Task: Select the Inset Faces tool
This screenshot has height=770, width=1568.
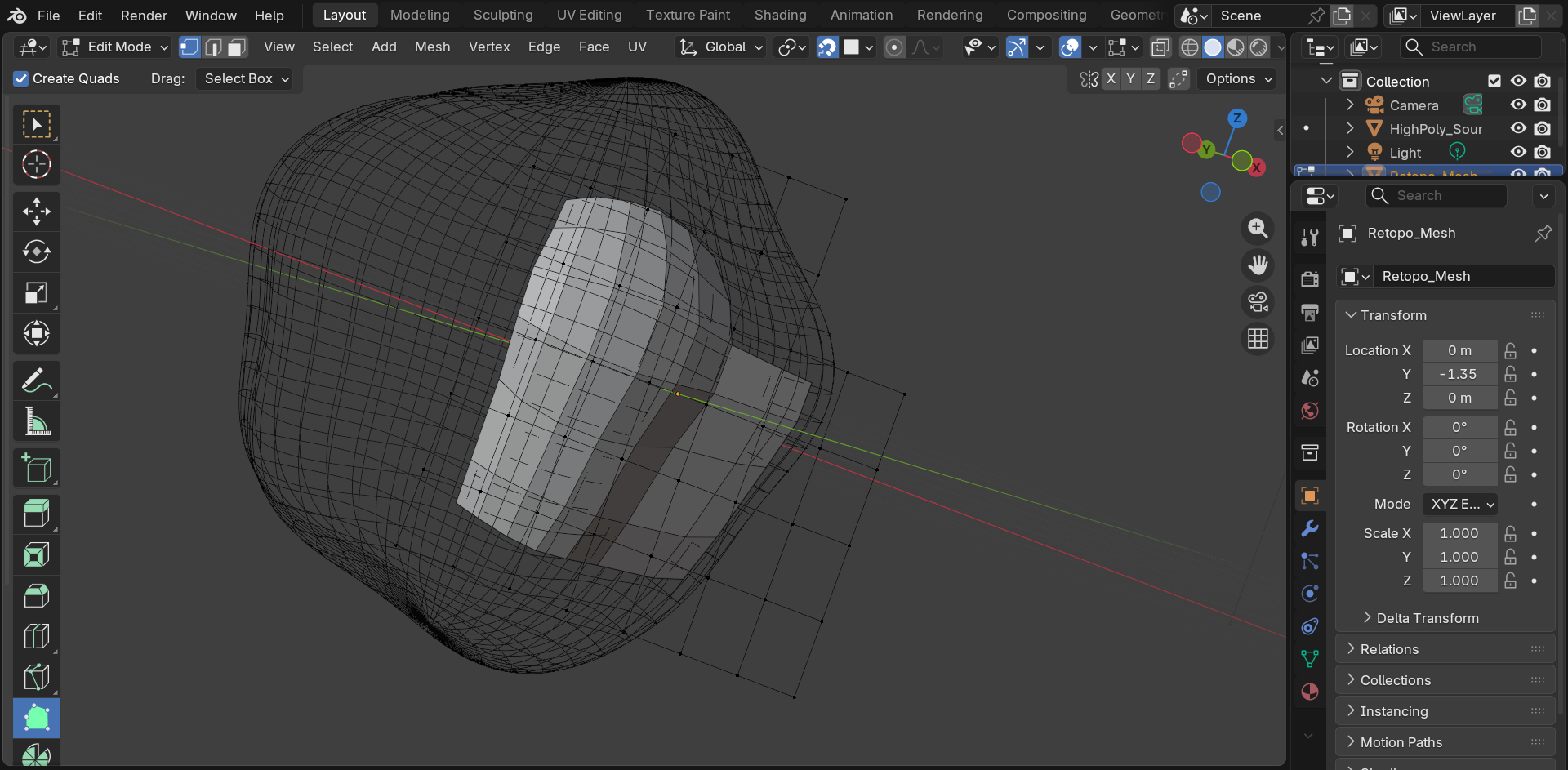Action: tap(37, 555)
